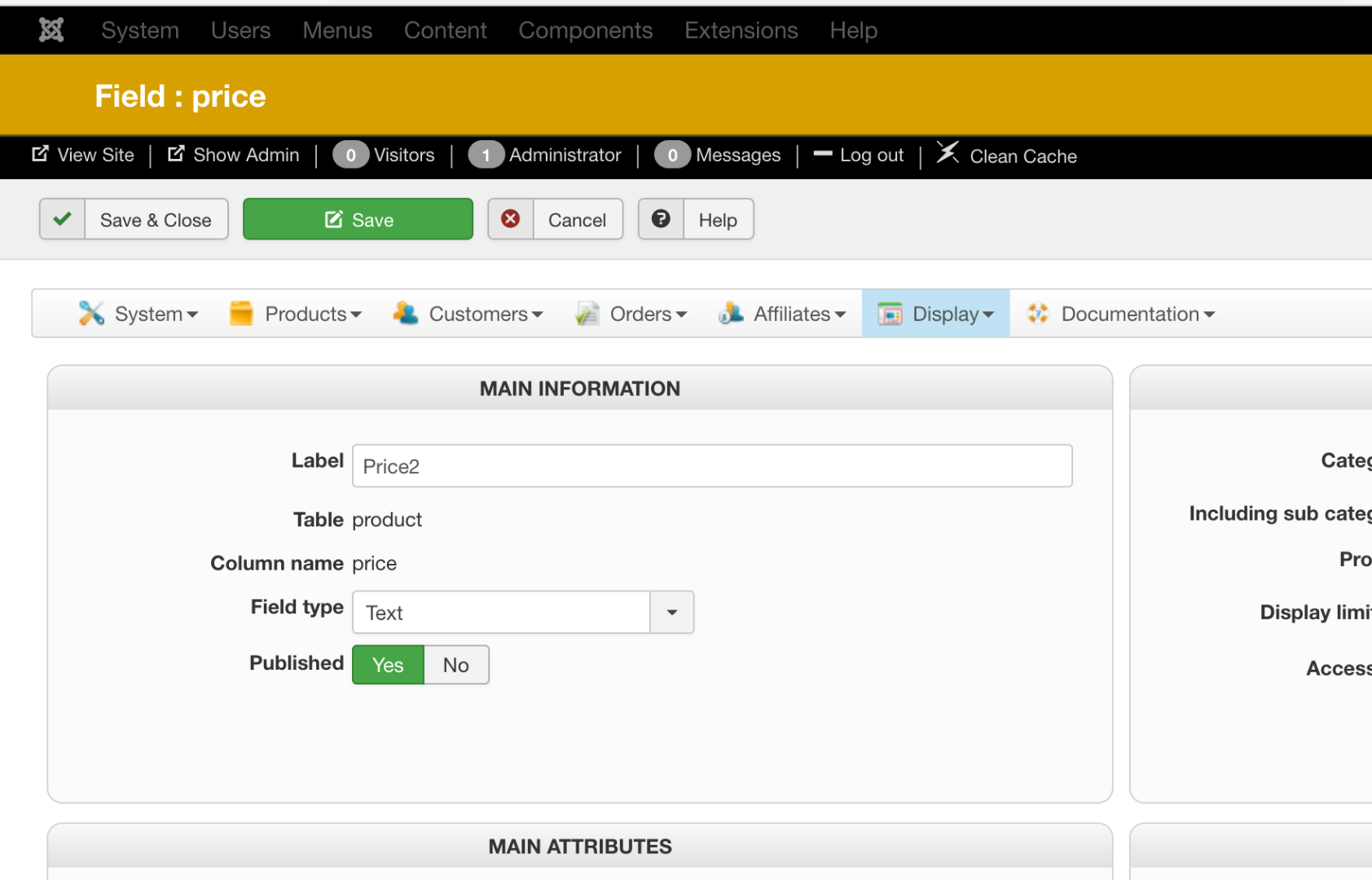Viewport: 1372px width, 880px height.
Task: Click the Orders notepad icon
Action: click(587, 313)
